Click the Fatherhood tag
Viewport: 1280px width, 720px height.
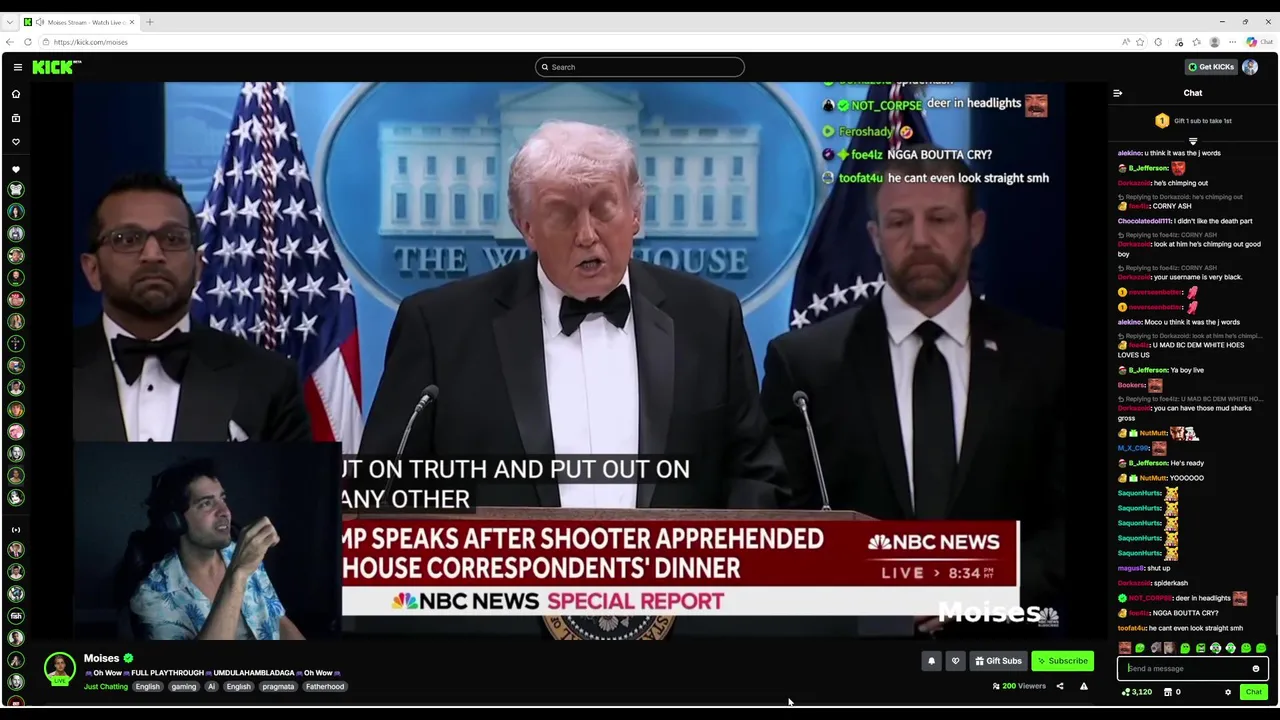tap(325, 687)
